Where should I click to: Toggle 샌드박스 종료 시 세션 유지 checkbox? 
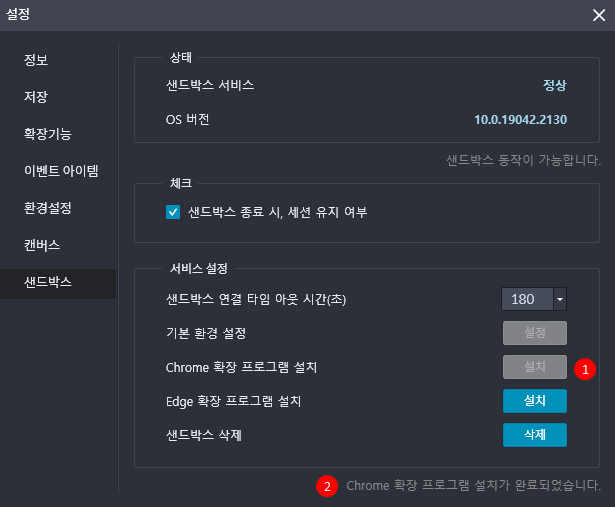[173, 212]
